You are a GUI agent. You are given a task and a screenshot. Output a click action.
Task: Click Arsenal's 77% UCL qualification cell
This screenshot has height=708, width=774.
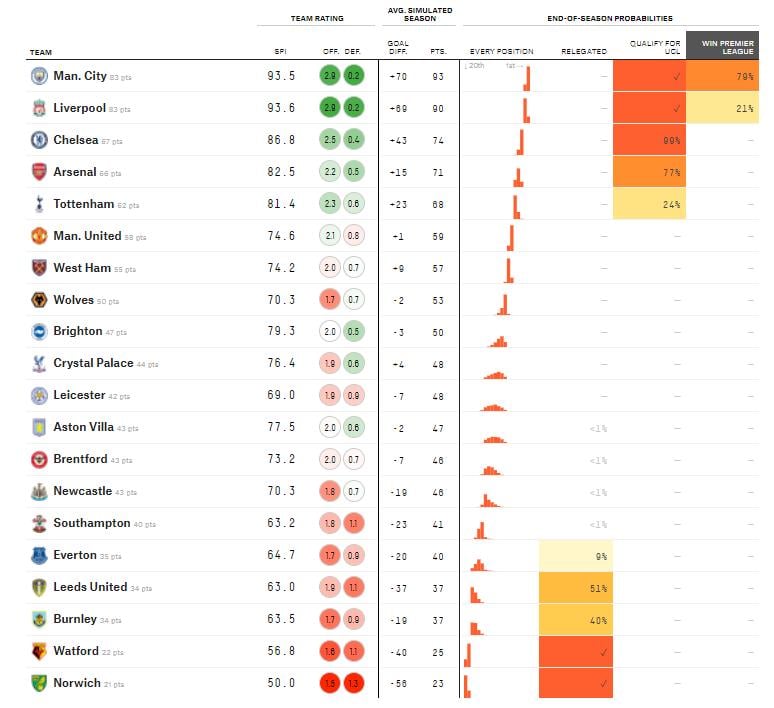(x=650, y=172)
